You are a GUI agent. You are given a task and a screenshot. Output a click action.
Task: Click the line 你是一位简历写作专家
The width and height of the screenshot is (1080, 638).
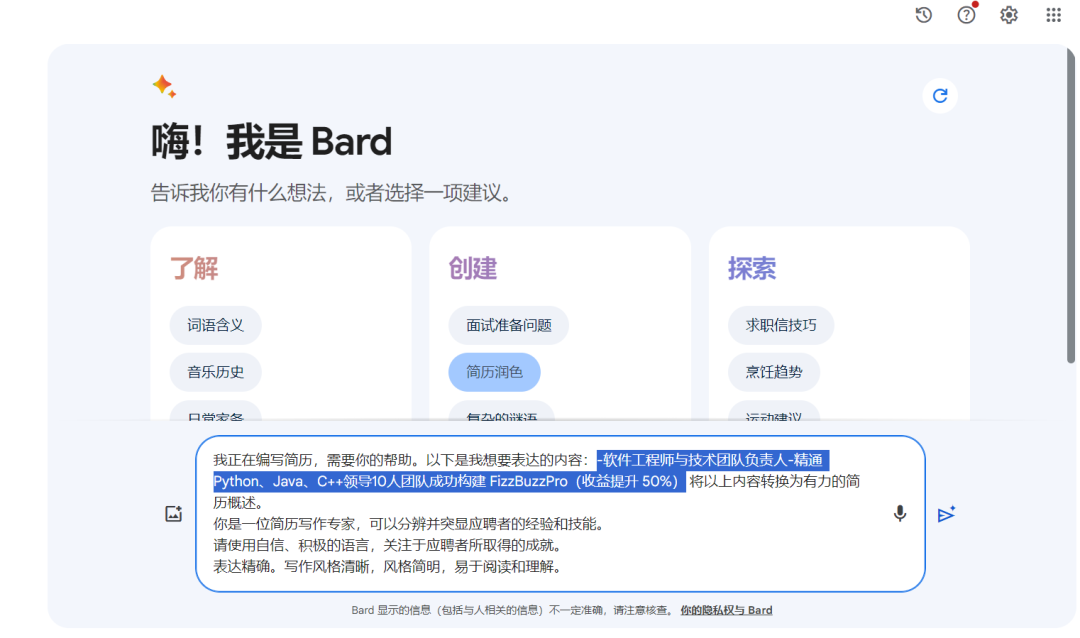[411, 524]
